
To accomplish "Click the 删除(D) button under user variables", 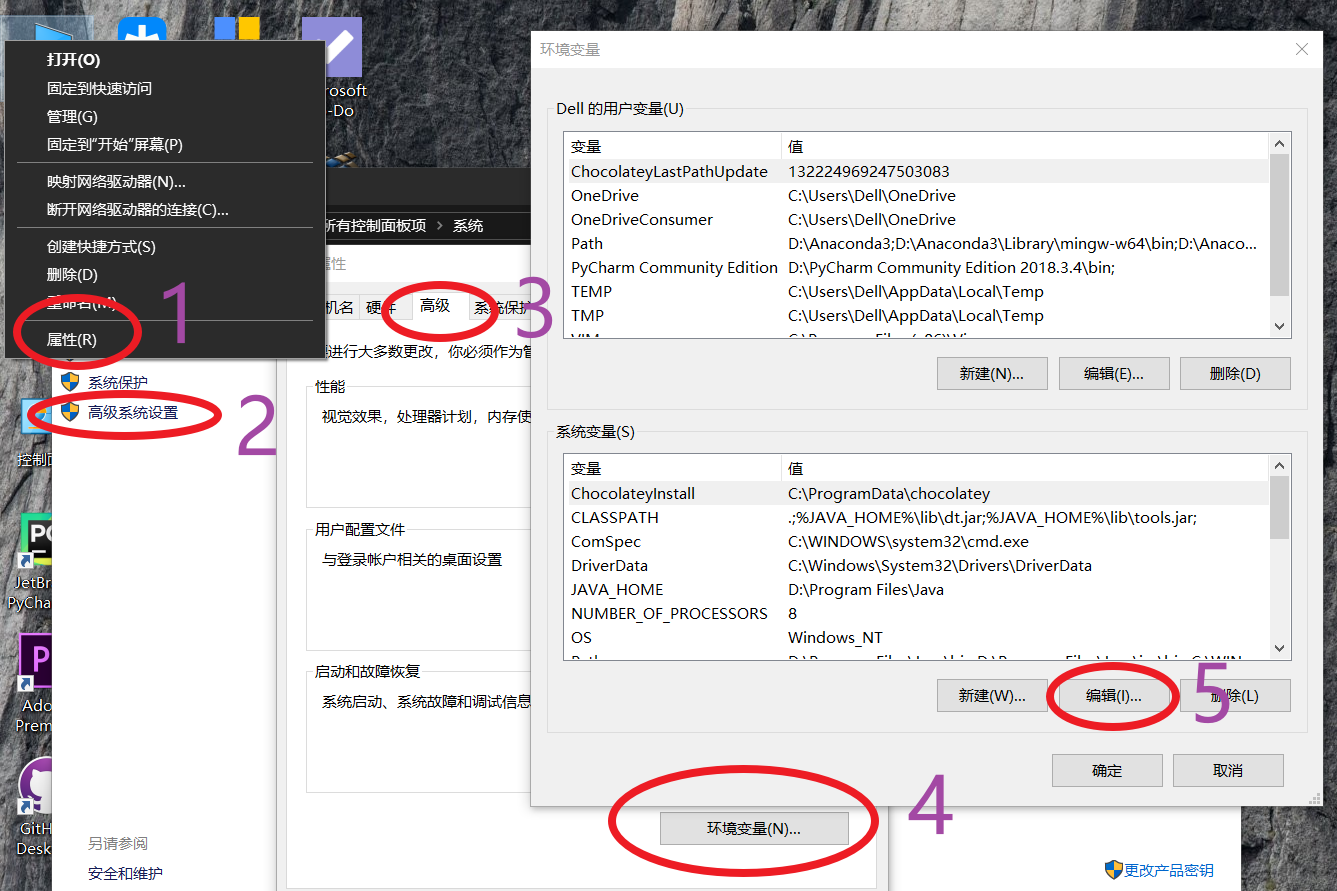I will (1235, 373).
